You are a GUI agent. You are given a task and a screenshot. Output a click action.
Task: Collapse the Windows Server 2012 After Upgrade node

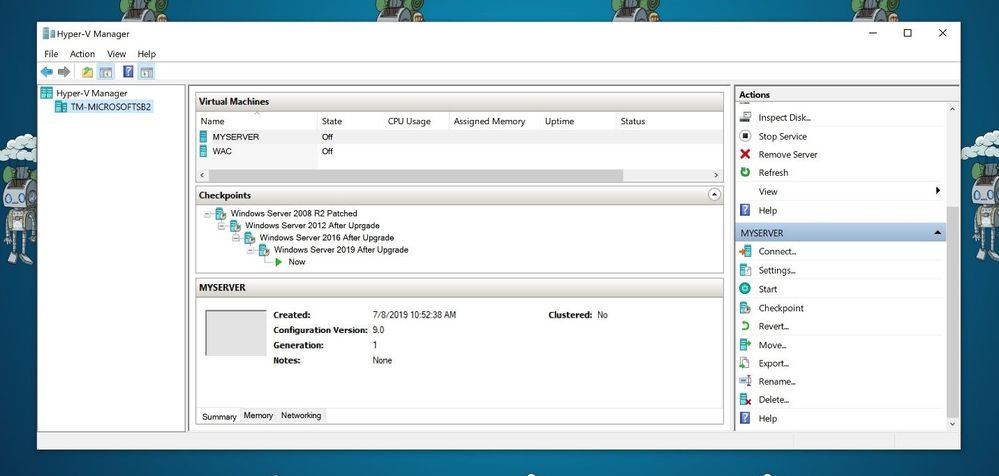click(x=222, y=226)
